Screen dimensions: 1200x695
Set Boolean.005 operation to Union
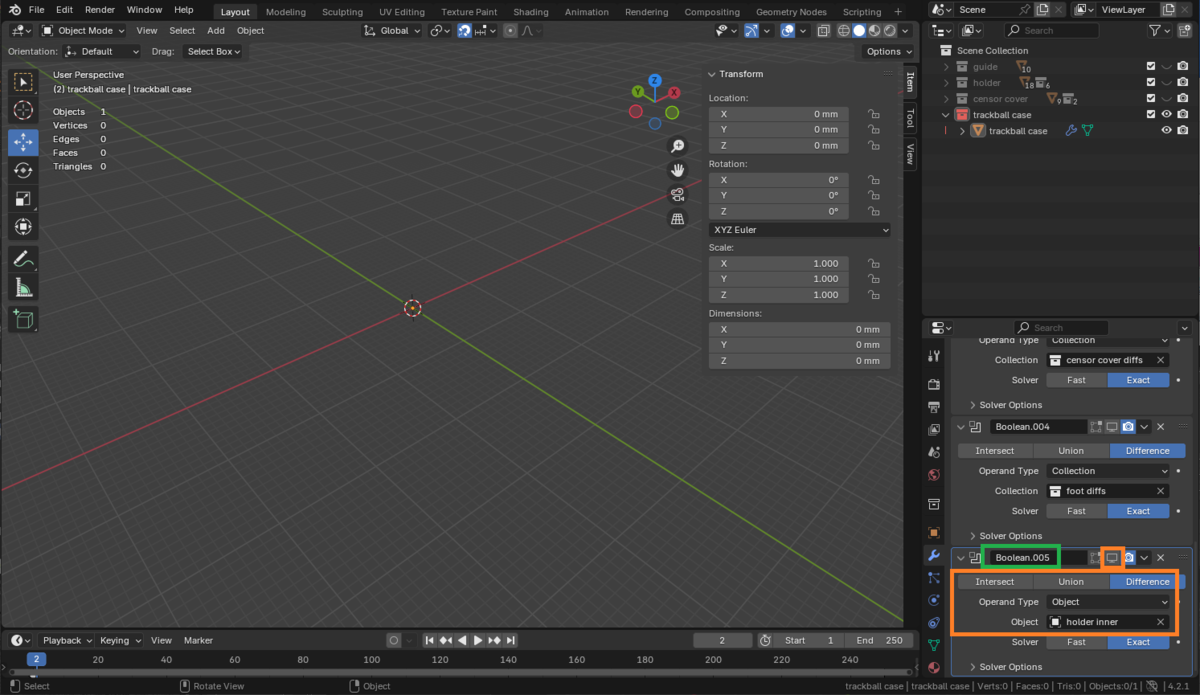(x=1071, y=581)
